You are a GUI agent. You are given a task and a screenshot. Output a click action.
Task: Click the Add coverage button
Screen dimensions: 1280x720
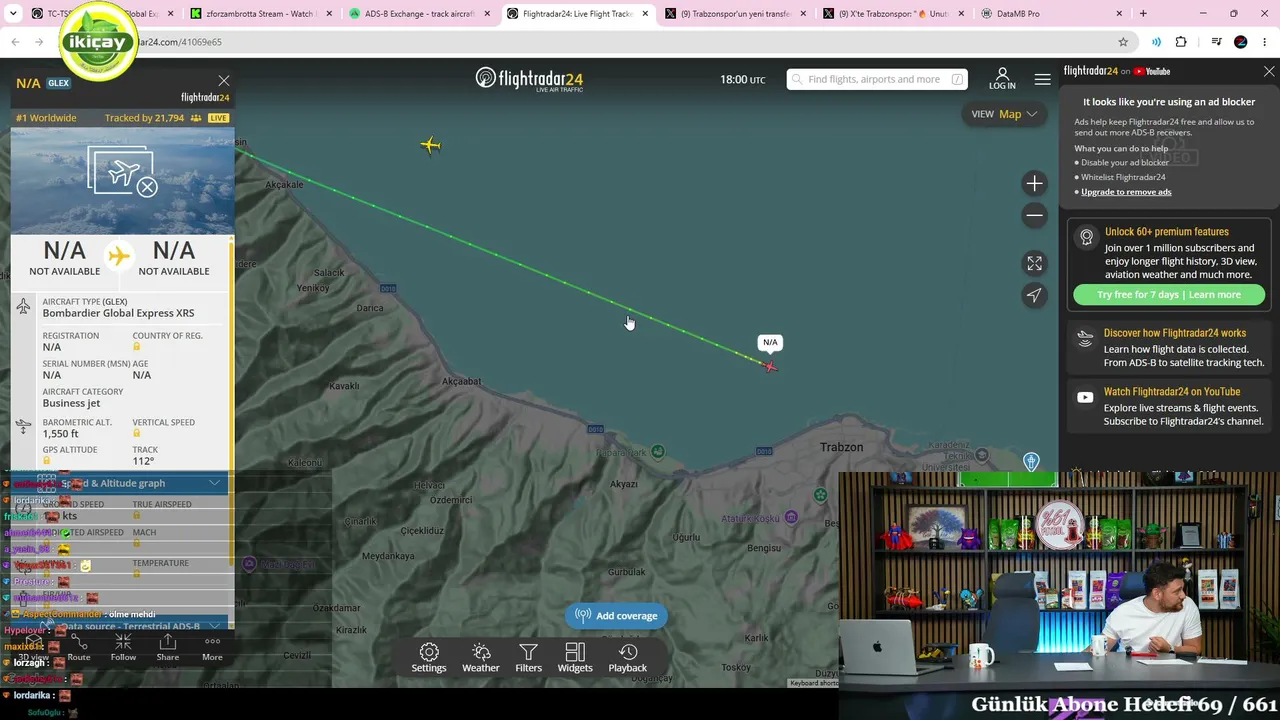pos(616,616)
